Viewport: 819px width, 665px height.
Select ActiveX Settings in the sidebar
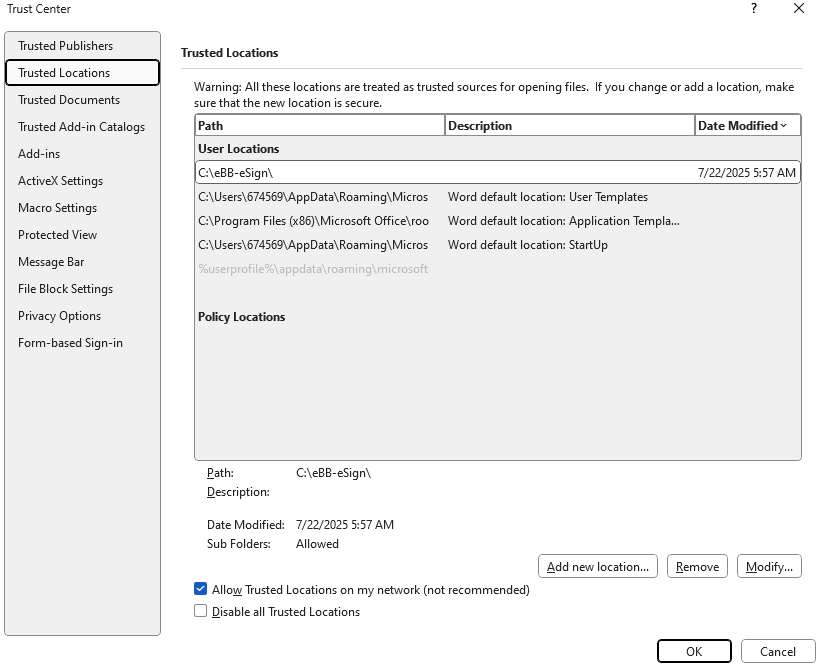(59, 181)
